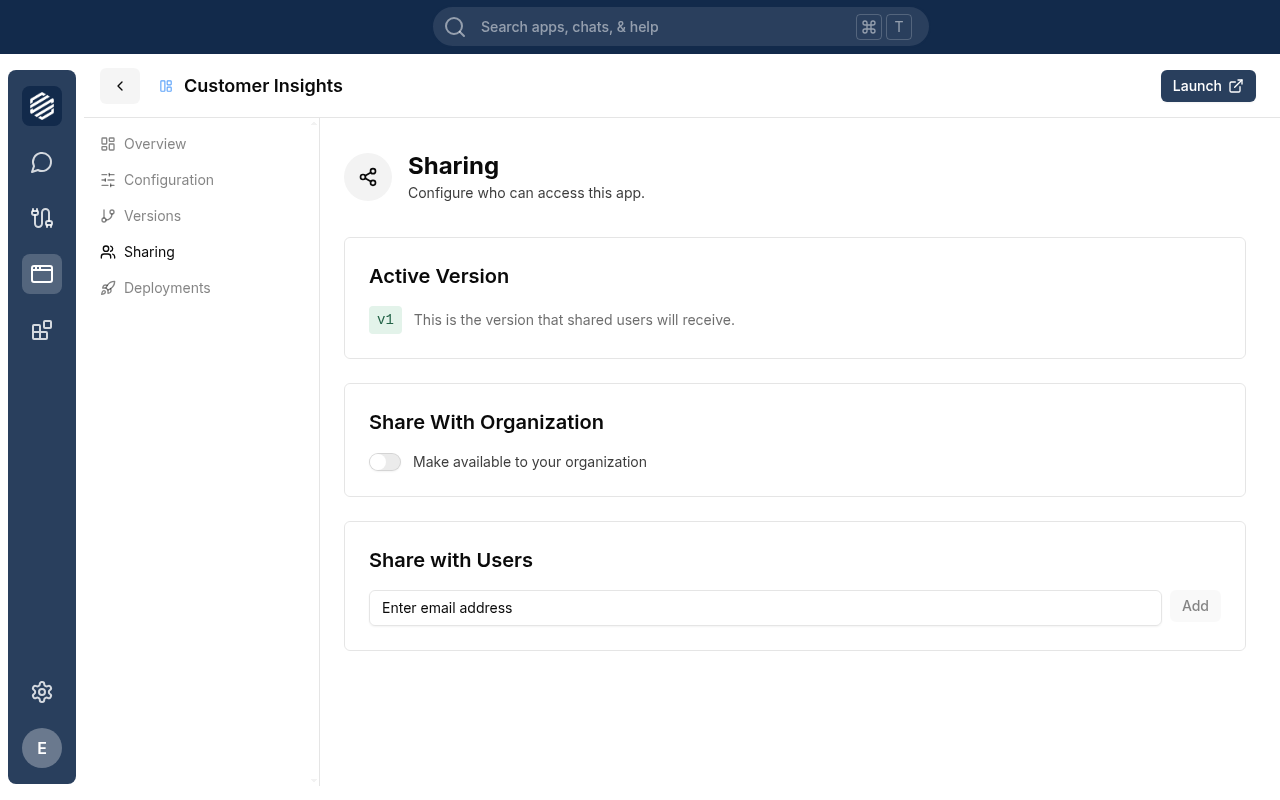
Task: Open the blocks integrations icon in sidebar
Action: coord(42,330)
